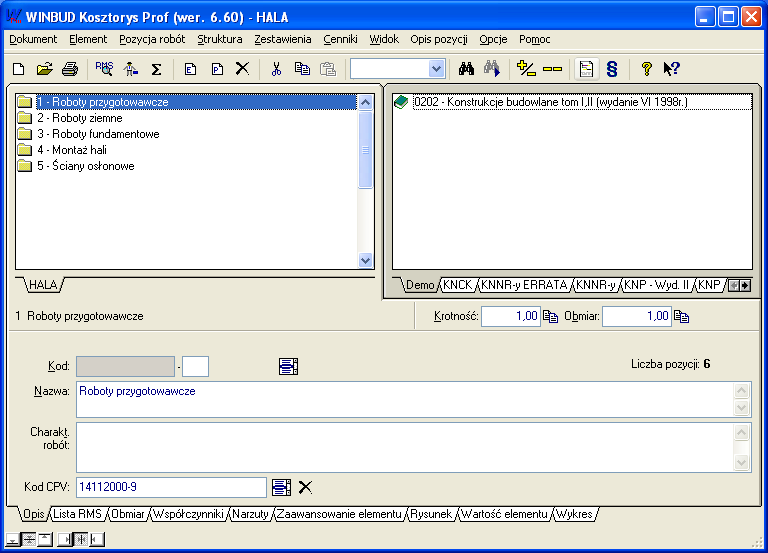Click the Copy toolbar icon

(x=302, y=69)
